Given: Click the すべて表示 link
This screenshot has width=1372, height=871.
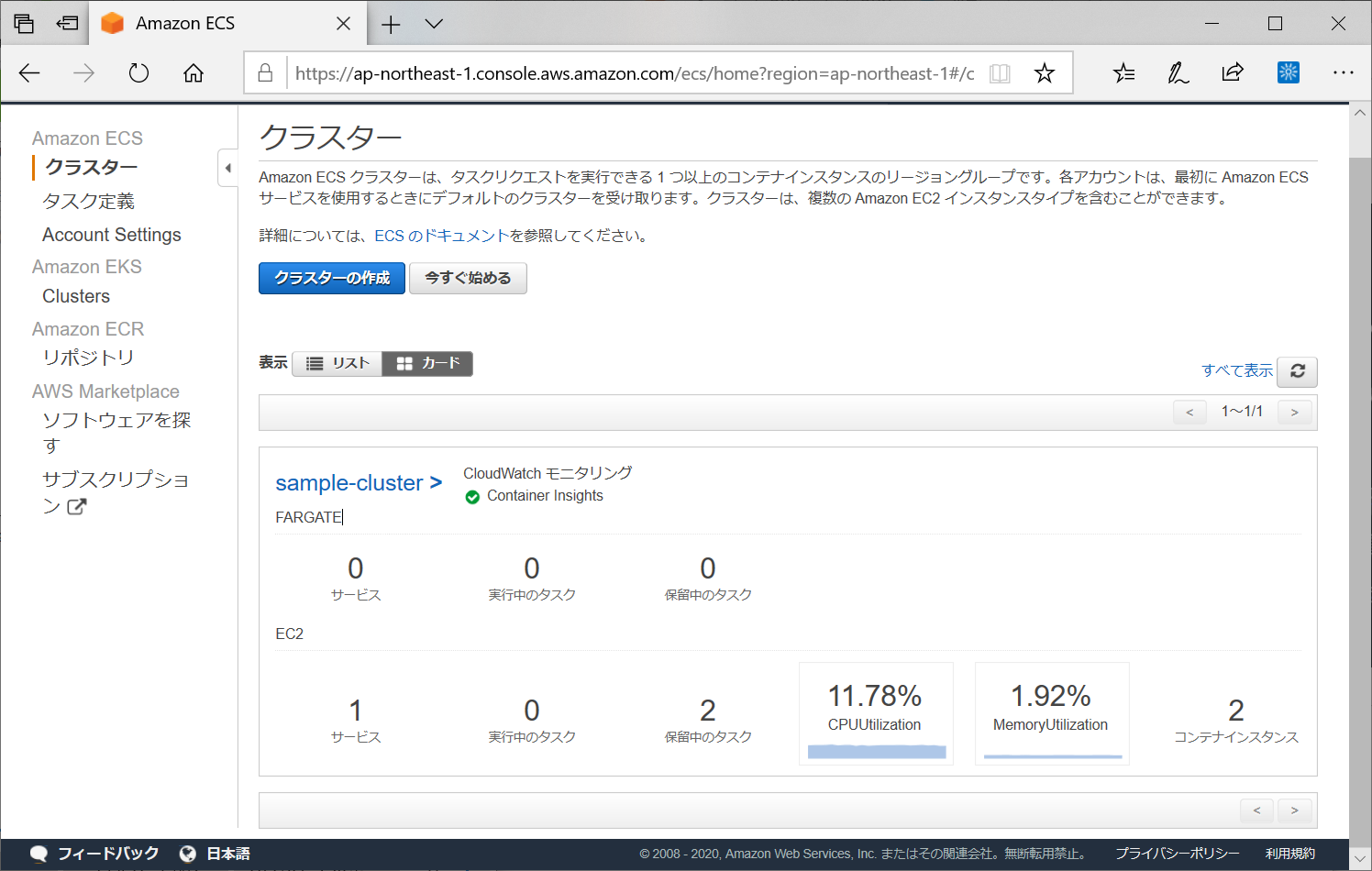Looking at the screenshot, I should (1237, 370).
